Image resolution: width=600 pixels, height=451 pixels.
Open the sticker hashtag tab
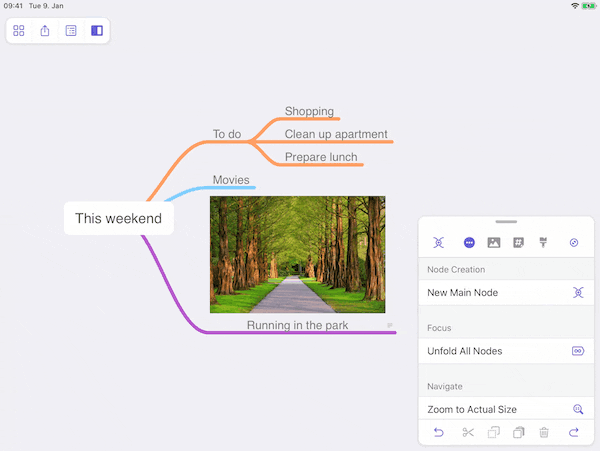pyautogui.click(x=518, y=243)
